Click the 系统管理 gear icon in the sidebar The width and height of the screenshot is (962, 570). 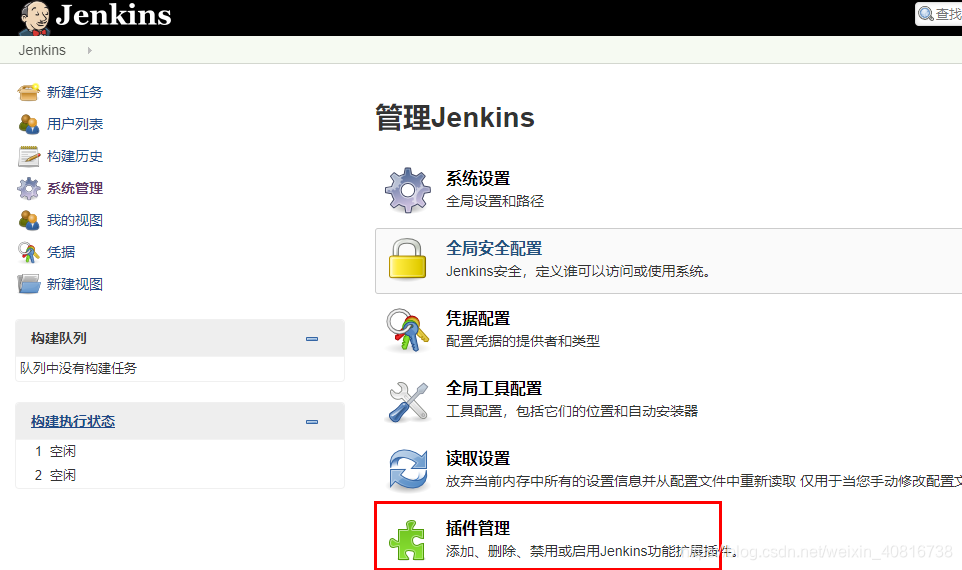pyautogui.click(x=28, y=188)
